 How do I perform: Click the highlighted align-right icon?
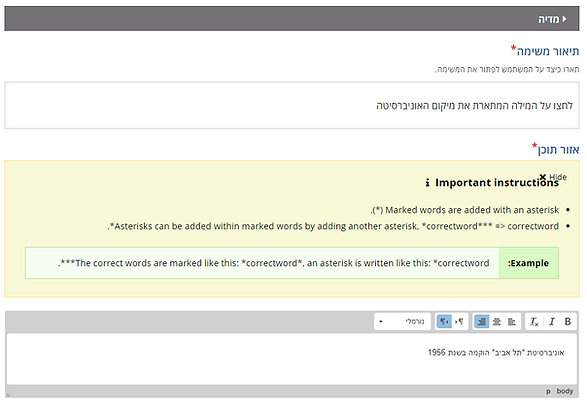(x=481, y=322)
